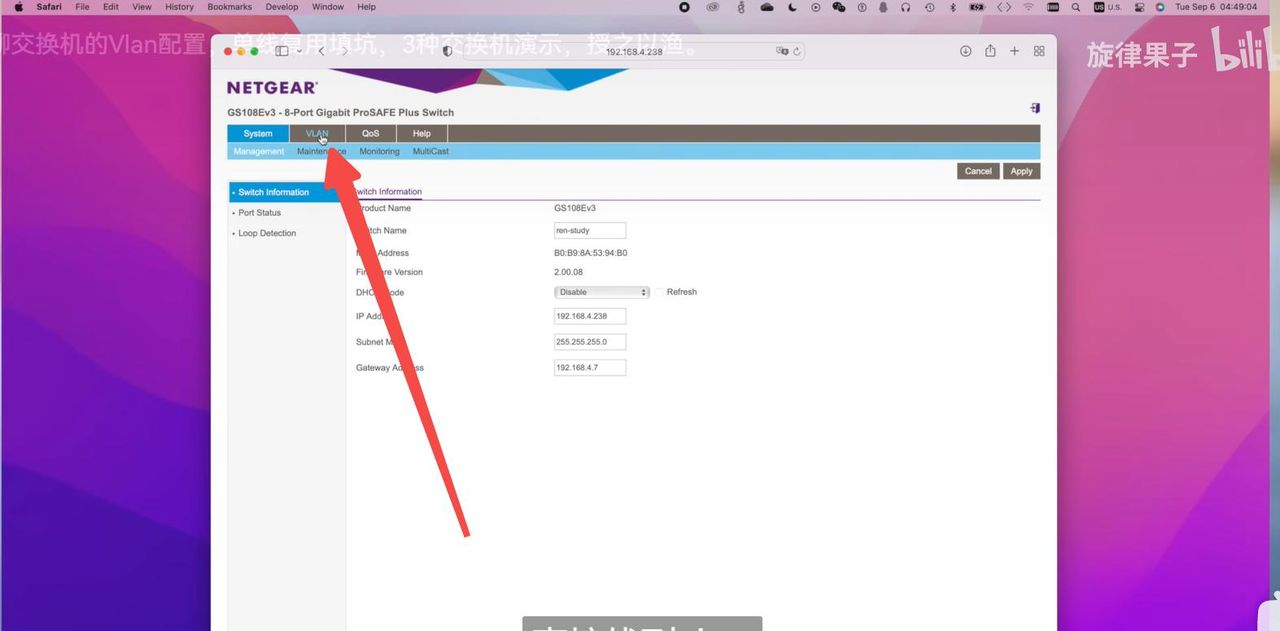Open the Management submenu
The height and width of the screenshot is (631, 1280).
click(x=259, y=151)
